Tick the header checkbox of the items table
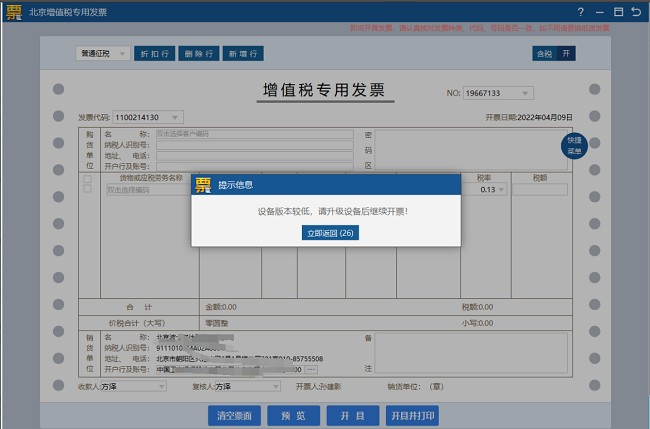650x429 pixels. (x=87, y=179)
